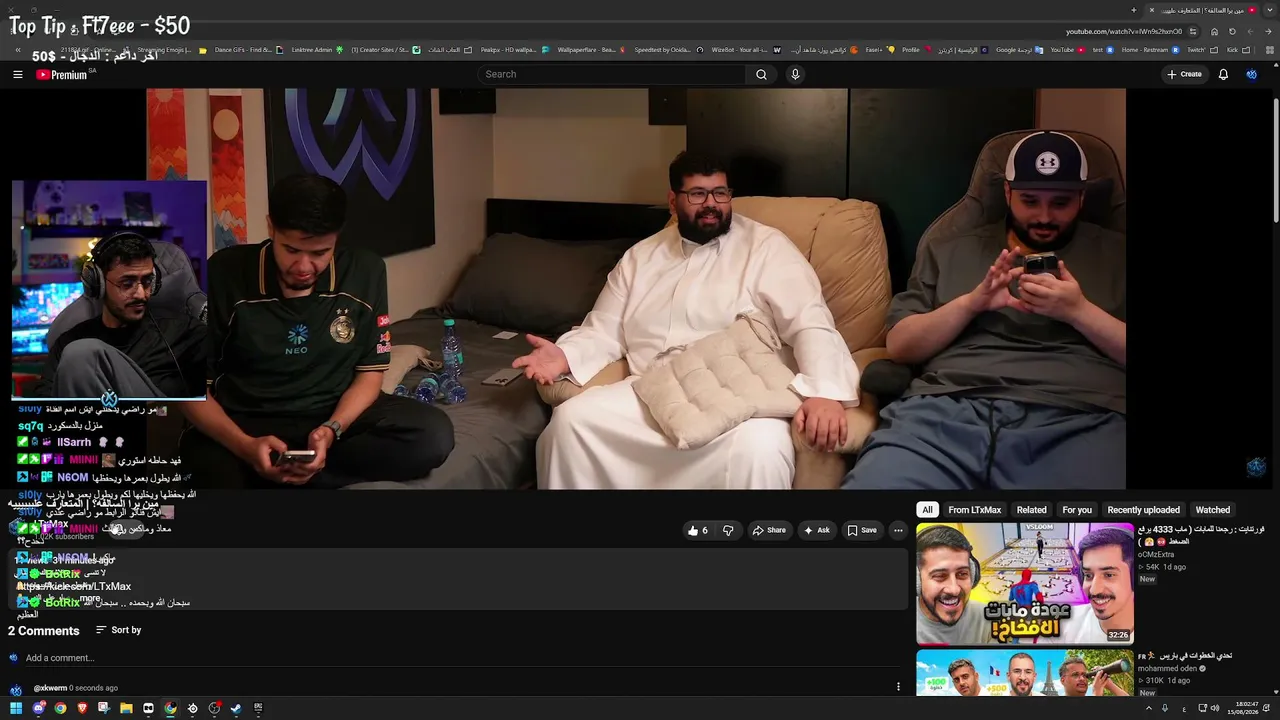This screenshot has height=720, width=1280.
Task: Select the Watched filter chip
Action: pos(1213,510)
